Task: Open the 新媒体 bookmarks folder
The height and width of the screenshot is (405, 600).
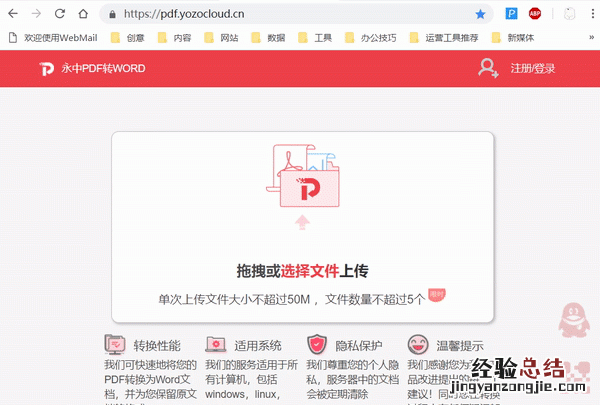Action: tap(513, 38)
